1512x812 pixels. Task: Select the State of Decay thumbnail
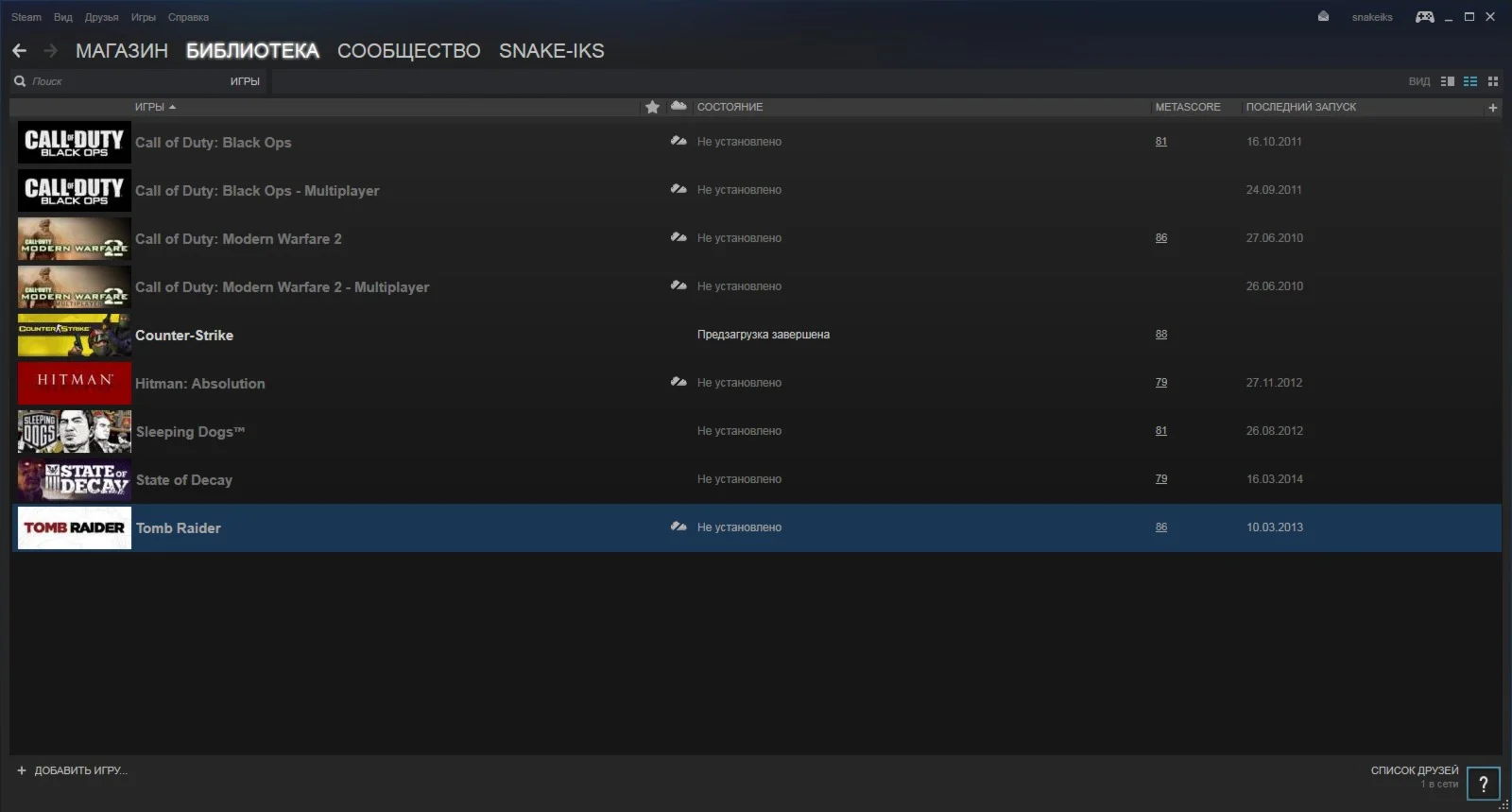point(75,479)
